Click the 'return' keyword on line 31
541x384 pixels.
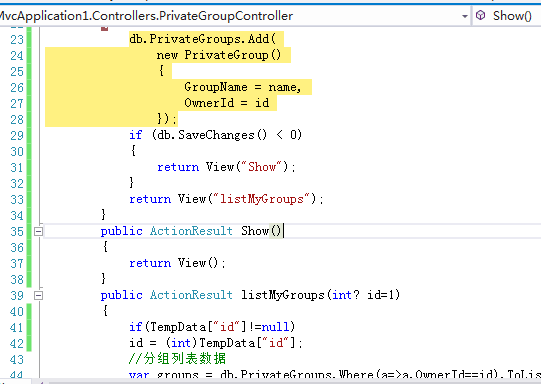178,167
